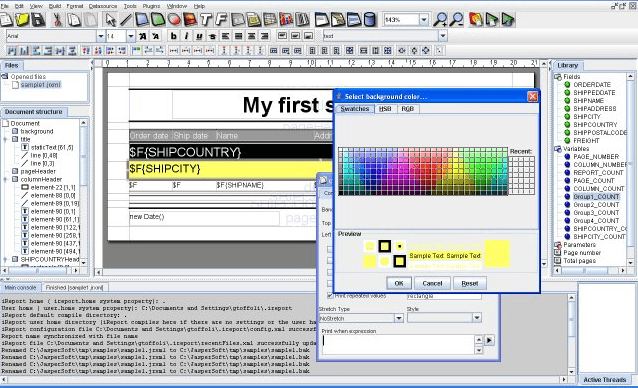Select Group1_COUNT variable in Library
This screenshot has width=638, height=388.
point(596,197)
